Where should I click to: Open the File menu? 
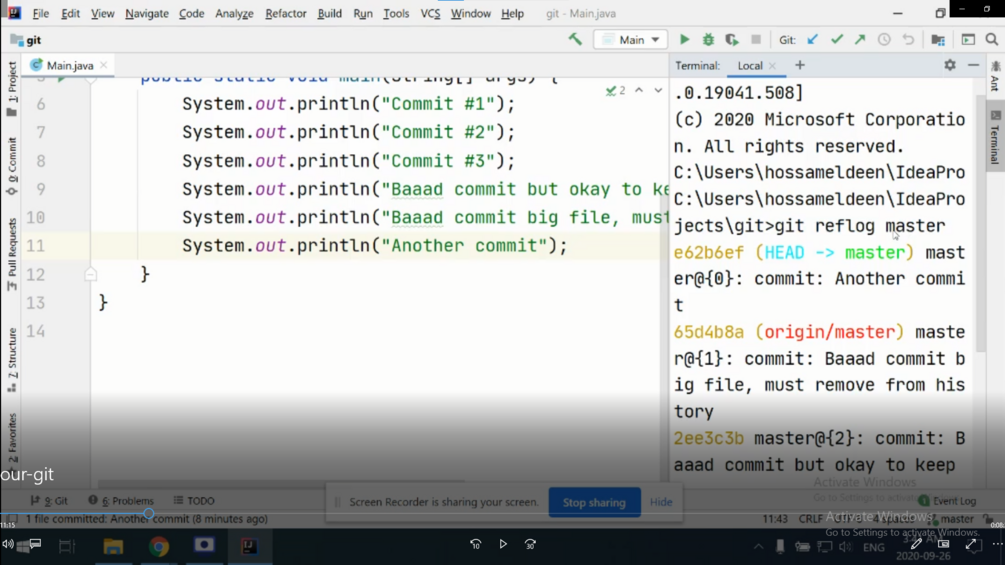40,13
